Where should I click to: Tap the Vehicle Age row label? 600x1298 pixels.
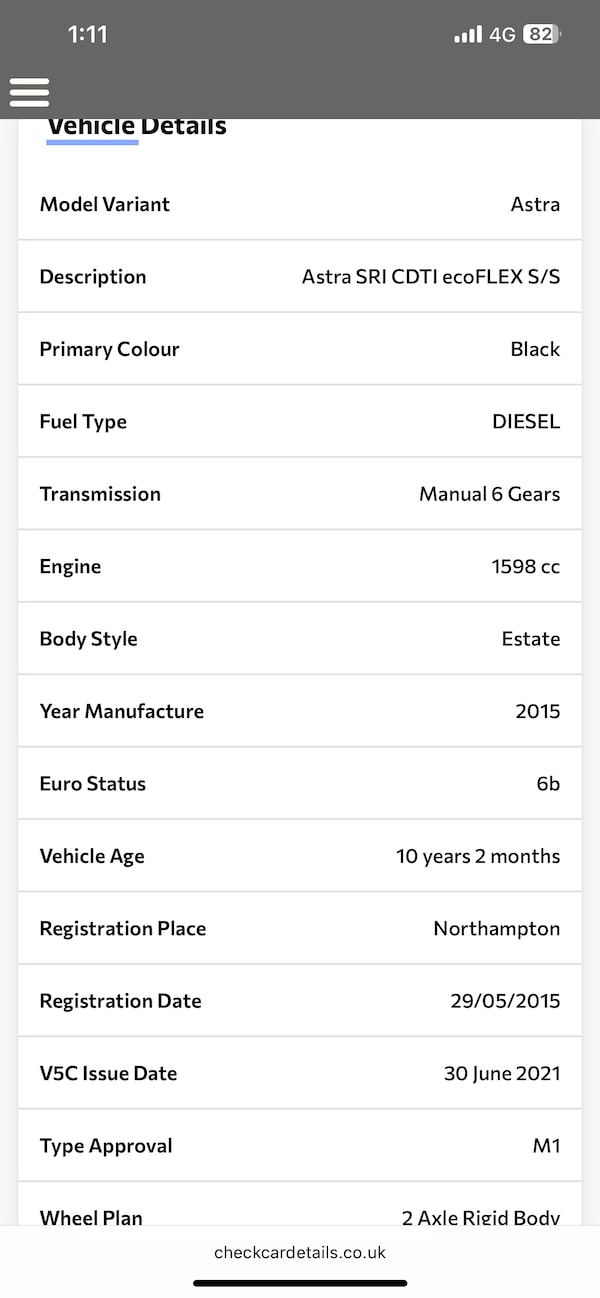[92, 856]
